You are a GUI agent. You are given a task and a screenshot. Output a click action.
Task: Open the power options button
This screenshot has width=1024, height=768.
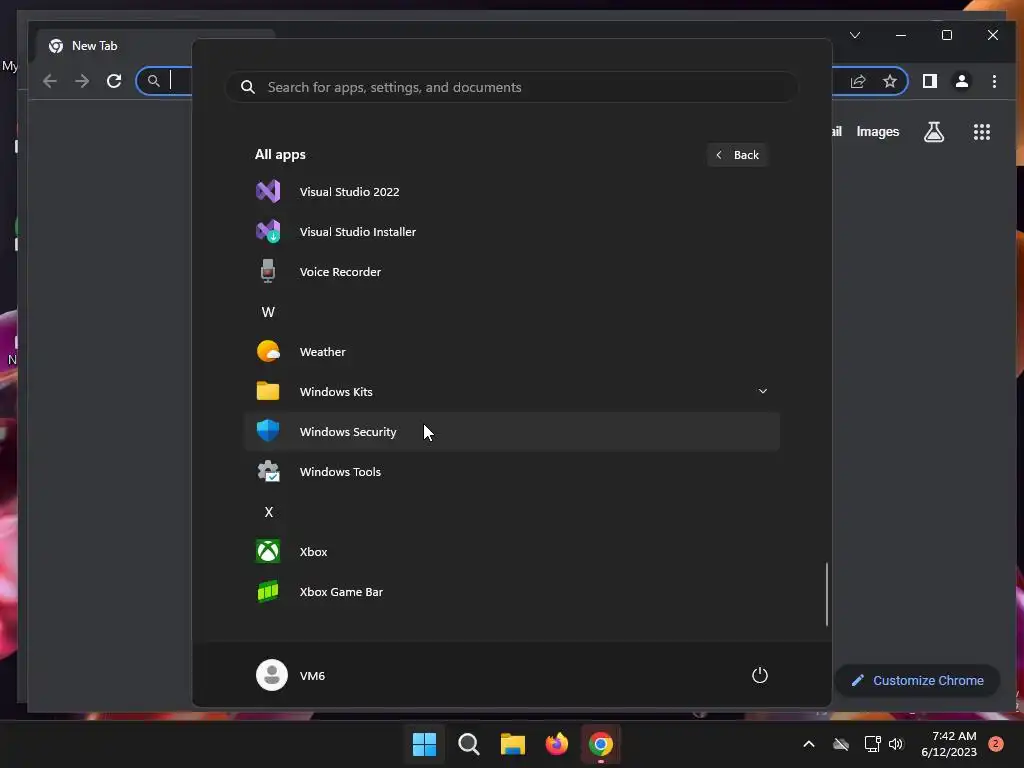(760, 675)
